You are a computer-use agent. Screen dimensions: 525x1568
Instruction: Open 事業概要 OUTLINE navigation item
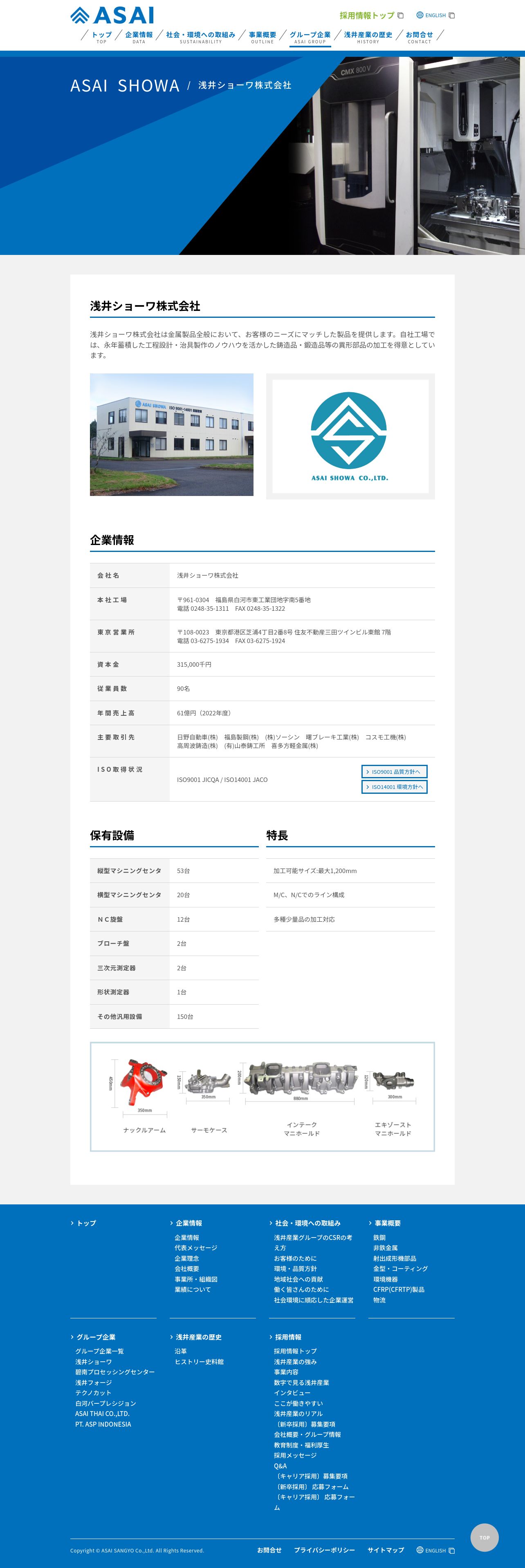point(262,37)
